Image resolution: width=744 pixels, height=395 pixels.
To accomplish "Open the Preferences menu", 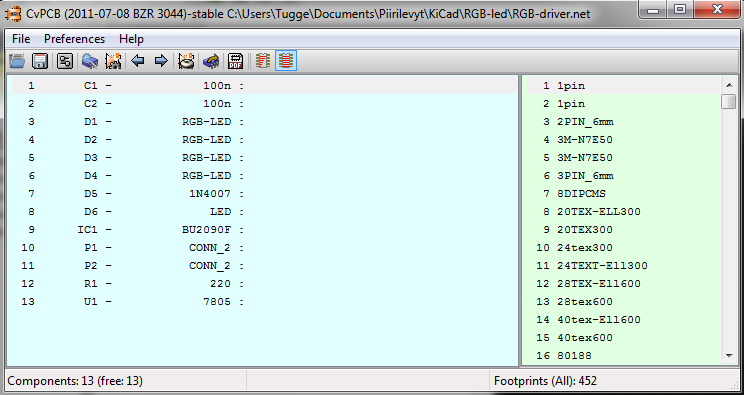I will [x=74, y=38].
